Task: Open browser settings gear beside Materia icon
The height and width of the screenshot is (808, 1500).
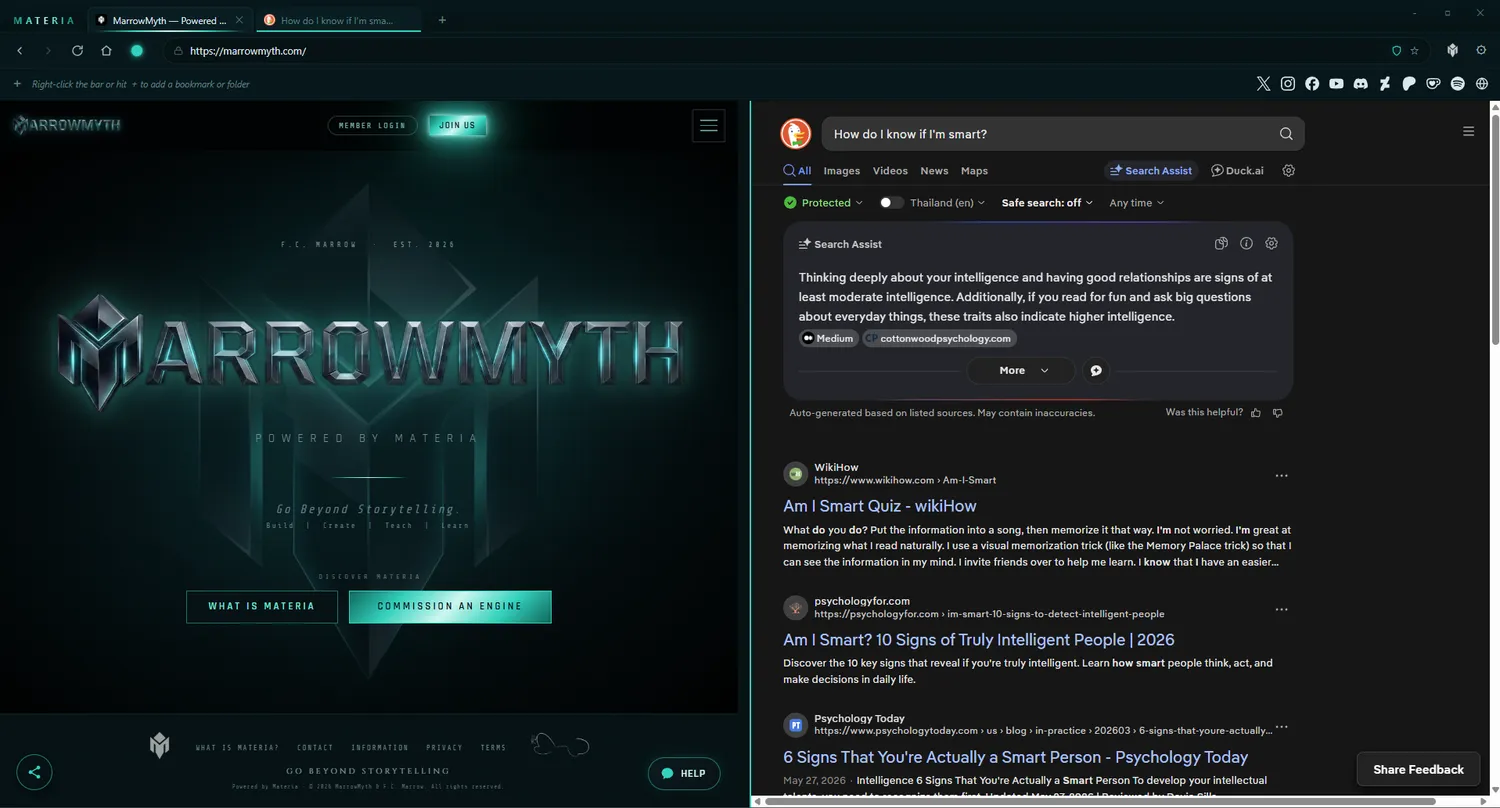Action: pos(1481,50)
